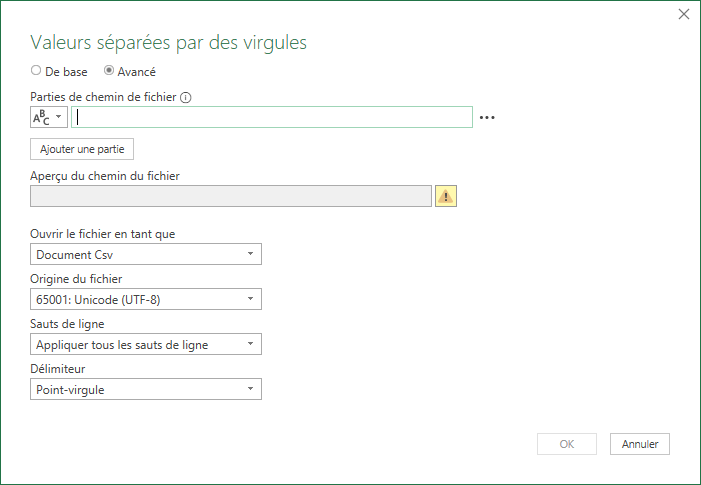Click the Ajouter une partie button

pyautogui.click(x=82, y=149)
